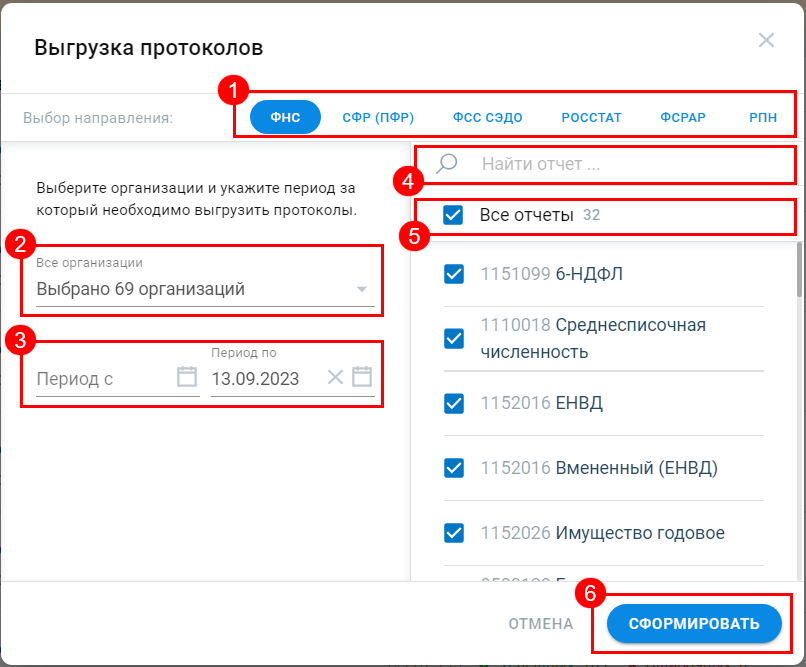Close the Выгрузка протоколов dialog
The width and height of the screenshot is (806, 667).
(766, 41)
